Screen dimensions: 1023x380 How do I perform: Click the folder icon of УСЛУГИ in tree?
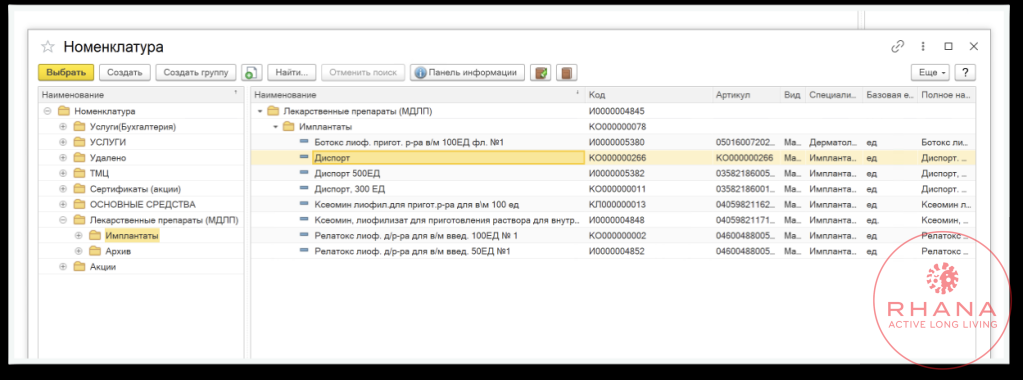coord(80,142)
